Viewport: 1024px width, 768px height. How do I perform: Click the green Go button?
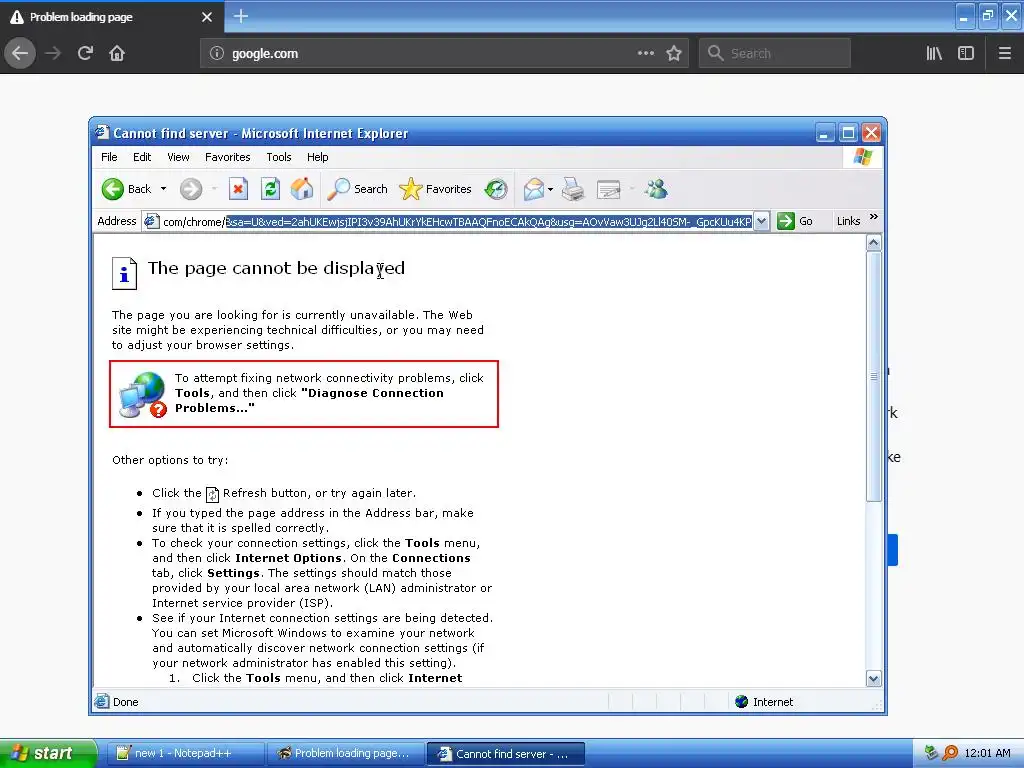tap(795, 221)
